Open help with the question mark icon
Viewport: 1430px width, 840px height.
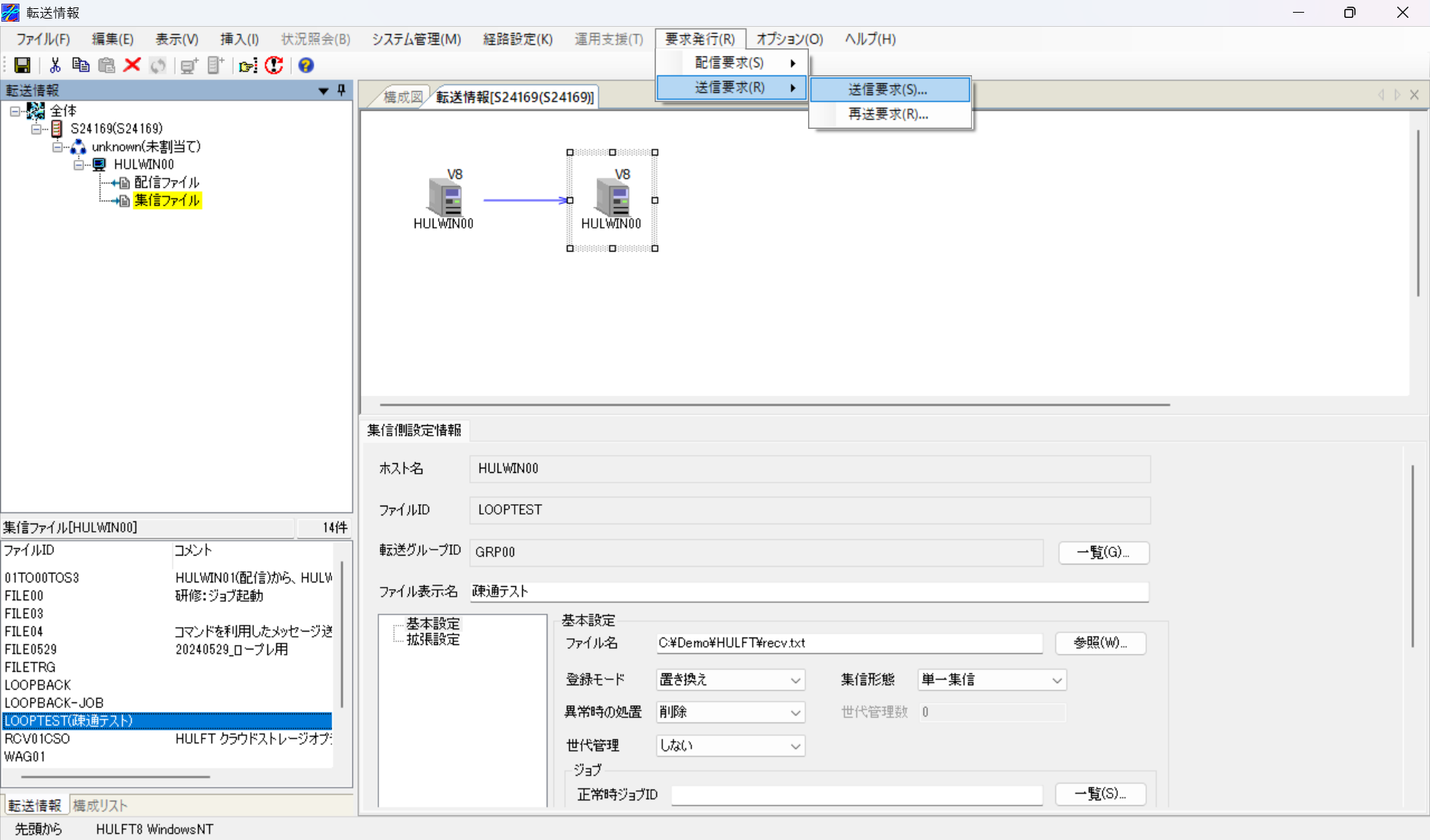point(305,66)
